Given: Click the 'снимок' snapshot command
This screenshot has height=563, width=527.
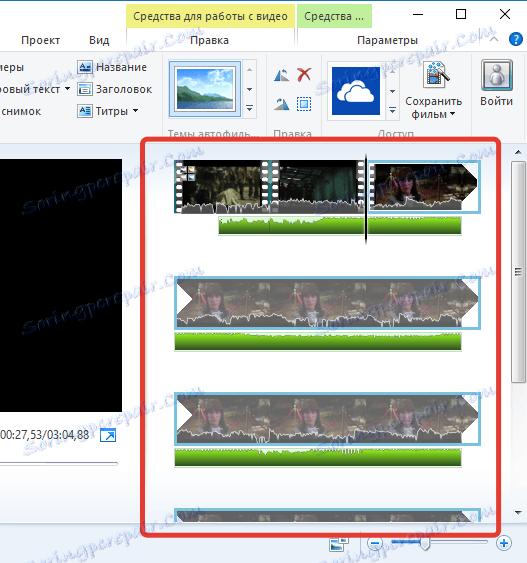Looking at the screenshot, I should (x=21, y=111).
